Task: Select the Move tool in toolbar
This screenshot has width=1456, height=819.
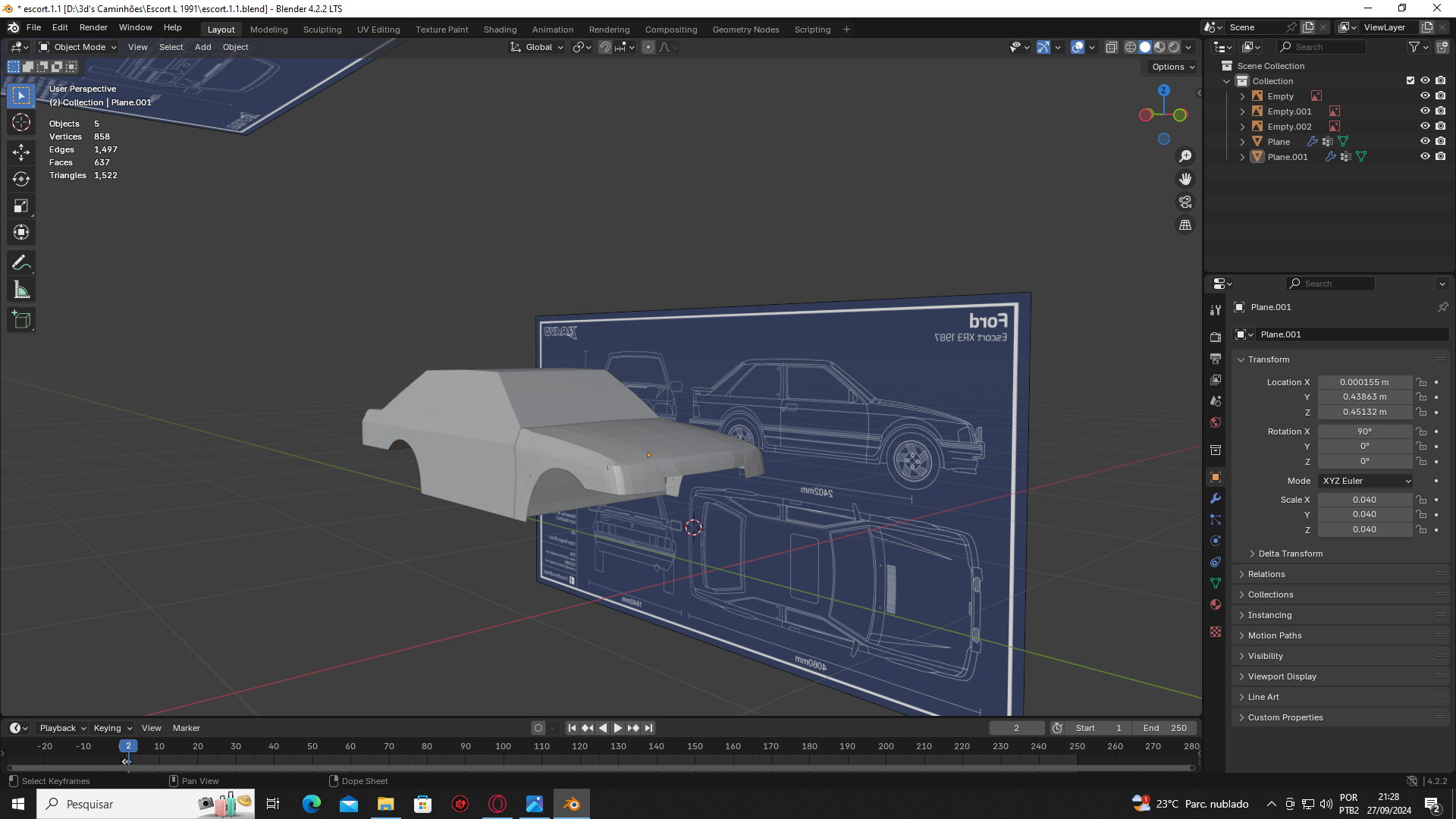Action: click(21, 152)
